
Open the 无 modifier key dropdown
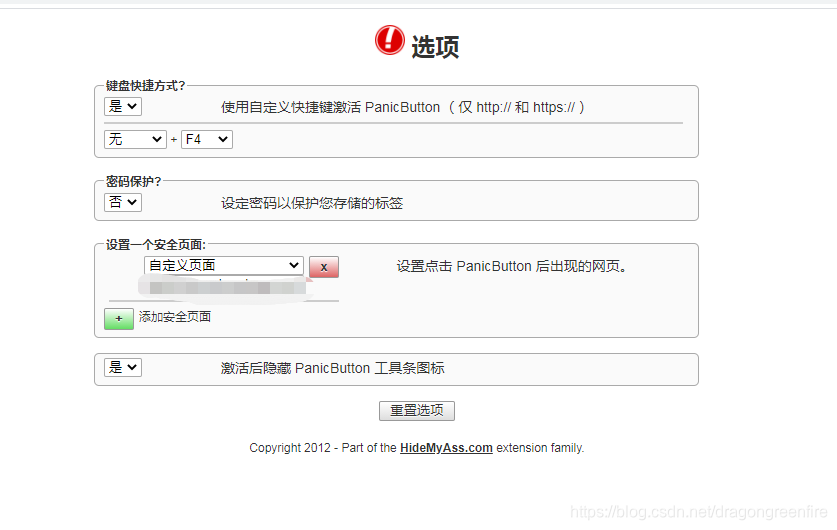point(135,139)
